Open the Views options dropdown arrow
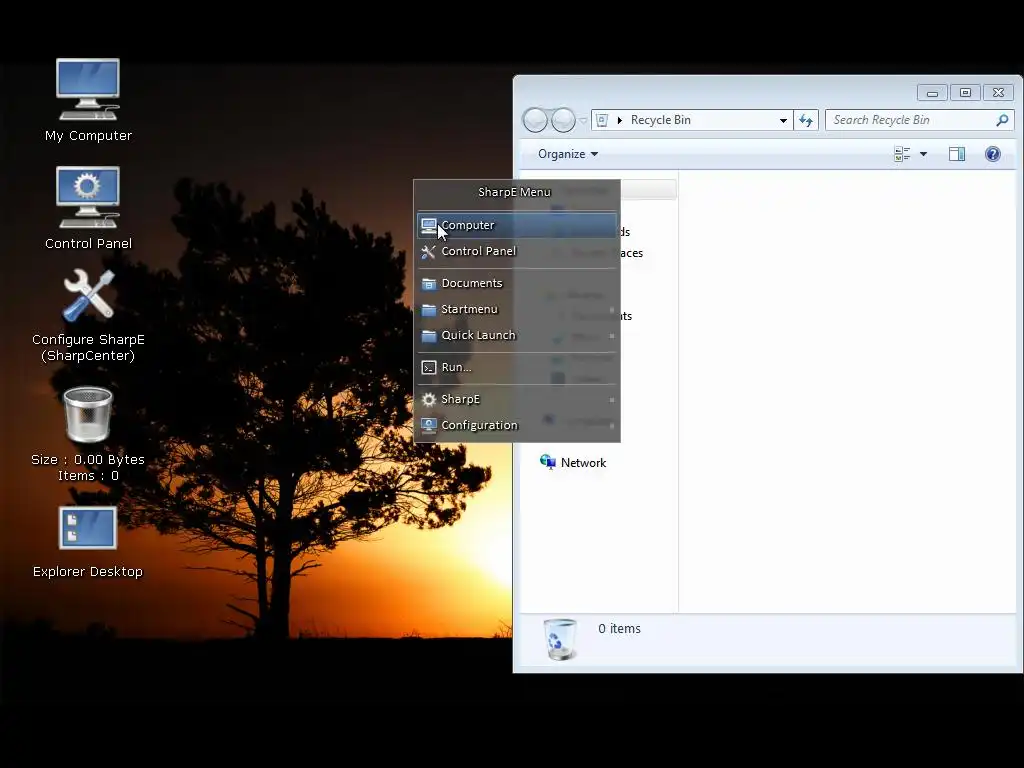 [923, 154]
